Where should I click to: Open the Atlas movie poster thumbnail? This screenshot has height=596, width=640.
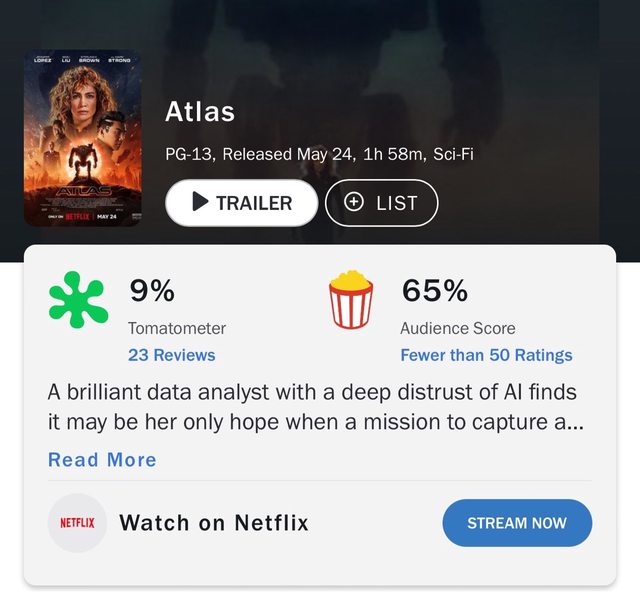(82, 138)
